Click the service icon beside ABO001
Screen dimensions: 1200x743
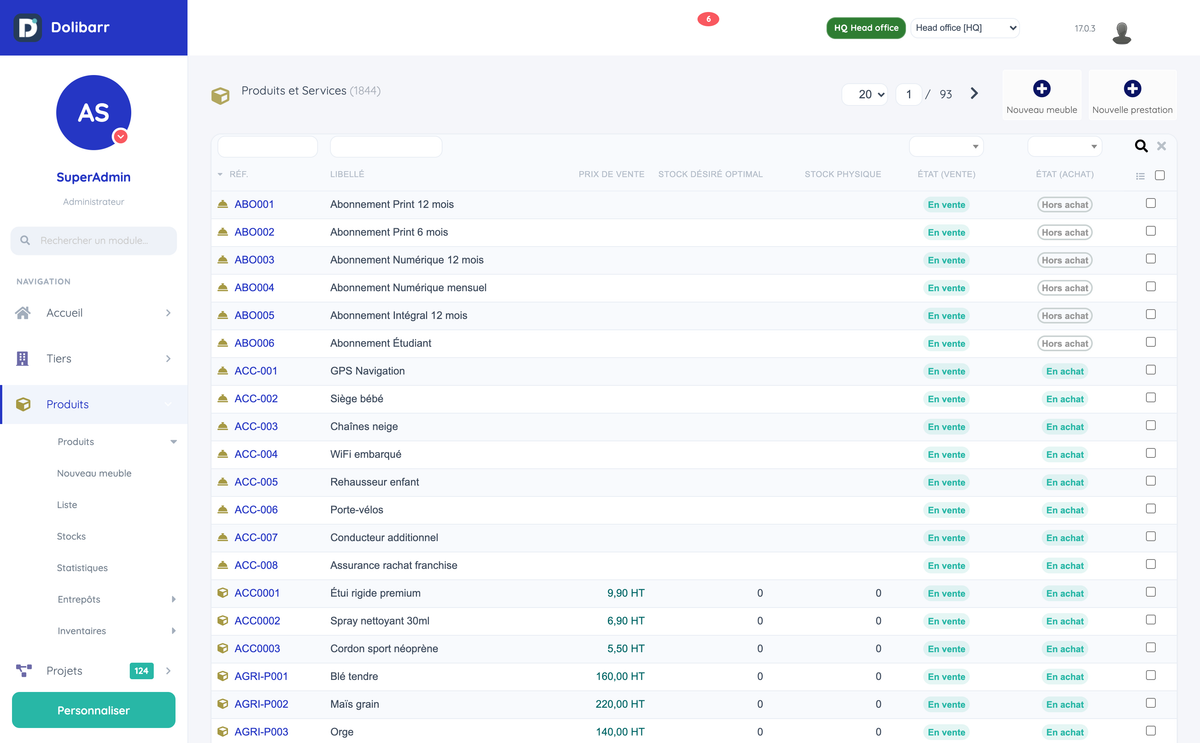pyautogui.click(x=223, y=204)
